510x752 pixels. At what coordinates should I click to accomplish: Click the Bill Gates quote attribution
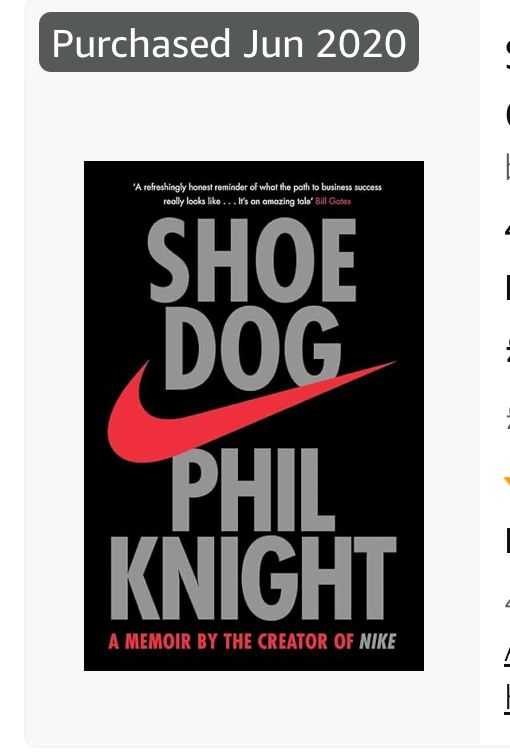click(333, 201)
